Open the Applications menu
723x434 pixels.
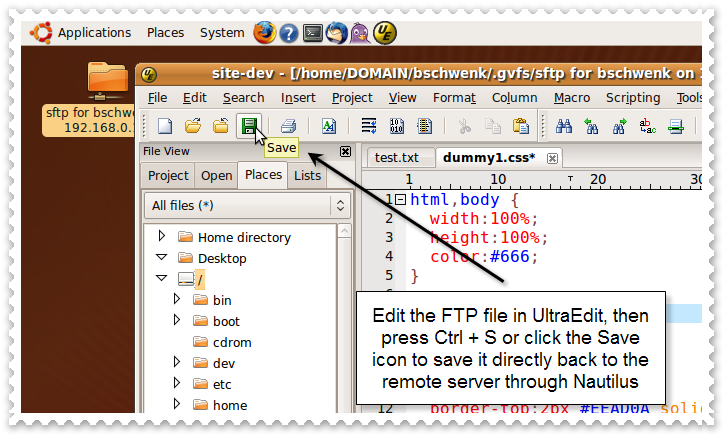coord(94,33)
